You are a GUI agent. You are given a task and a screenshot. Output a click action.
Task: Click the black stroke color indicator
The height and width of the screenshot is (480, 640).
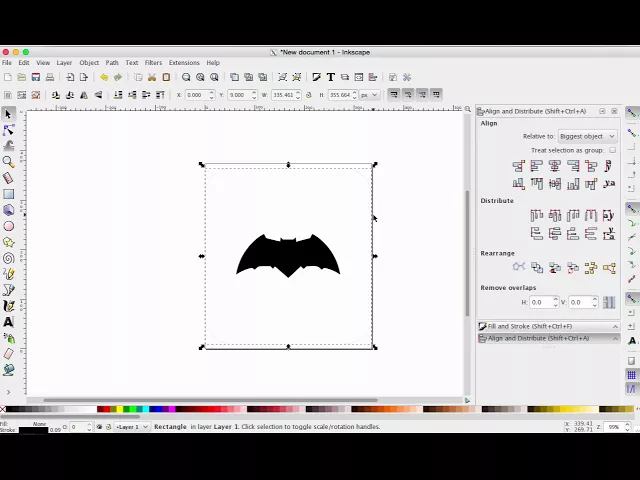coord(33,430)
